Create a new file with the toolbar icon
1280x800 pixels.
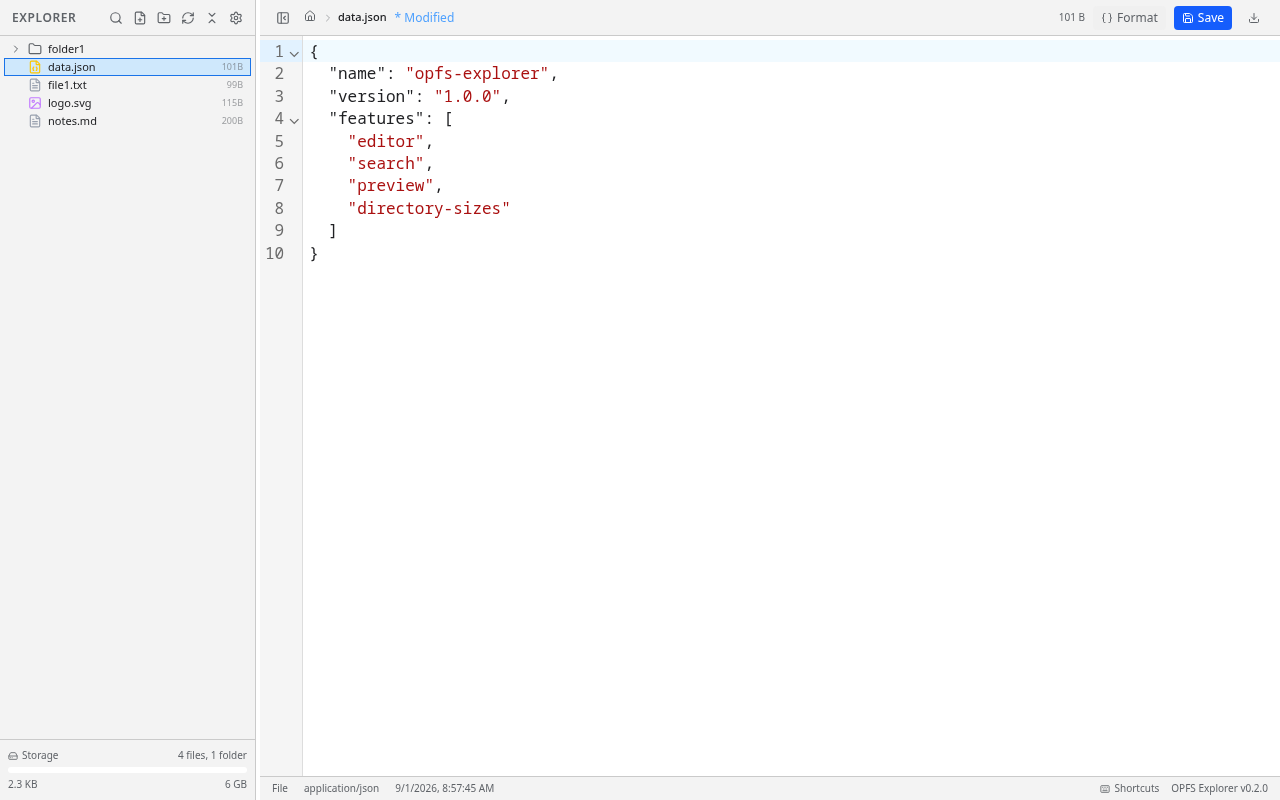tap(140, 18)
